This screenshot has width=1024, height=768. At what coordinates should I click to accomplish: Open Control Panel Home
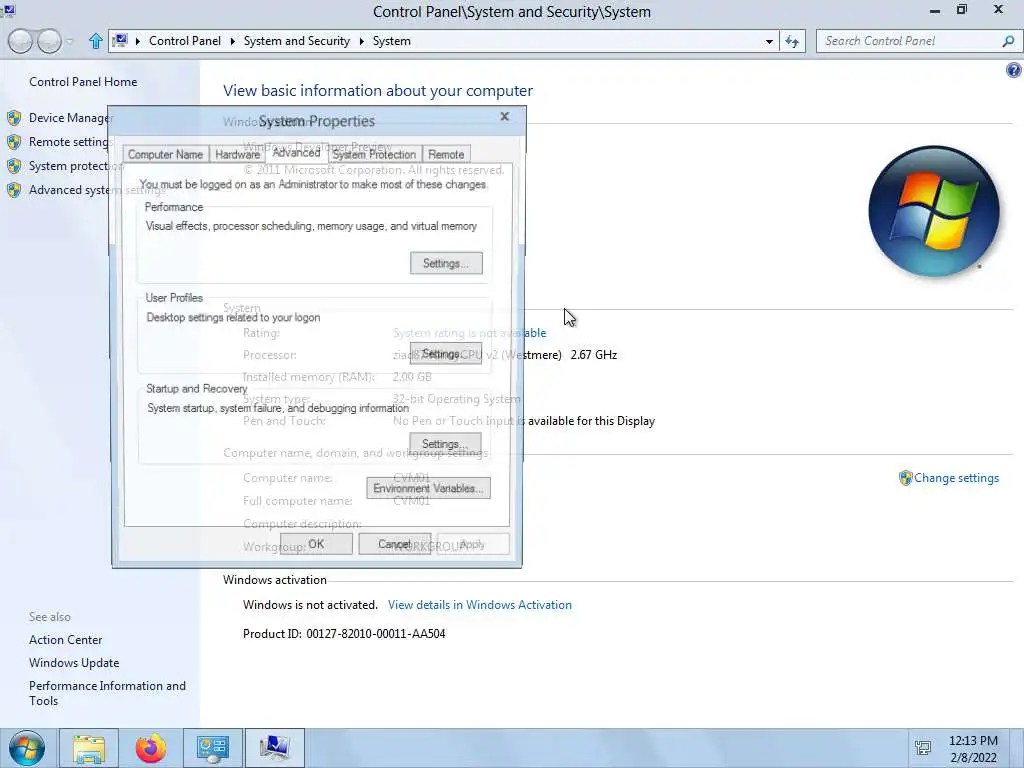coord(83,82)
